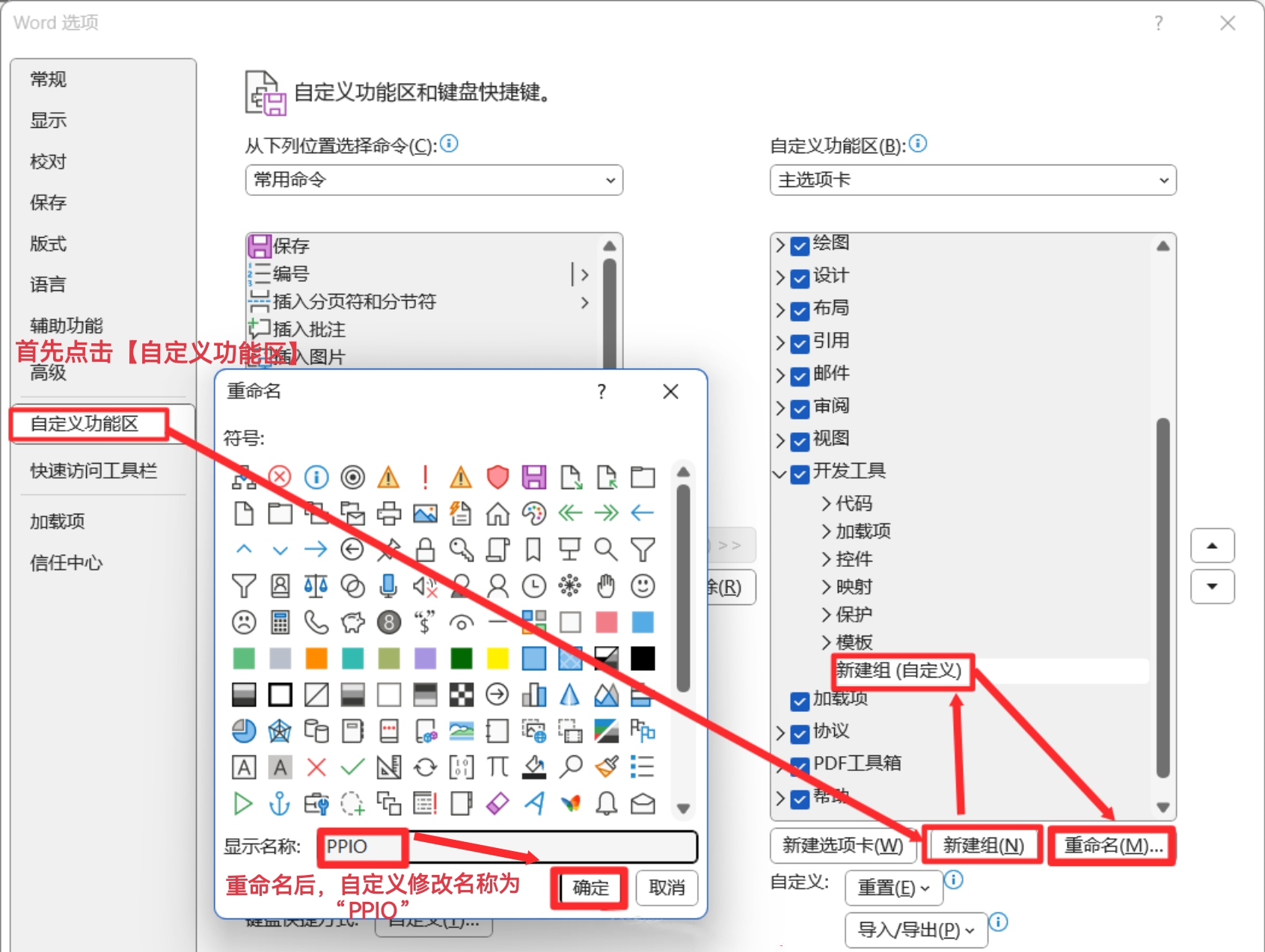Choose the padlock symbol
This screenshot has width=1265, height=952.
click(x=425, y=550)
